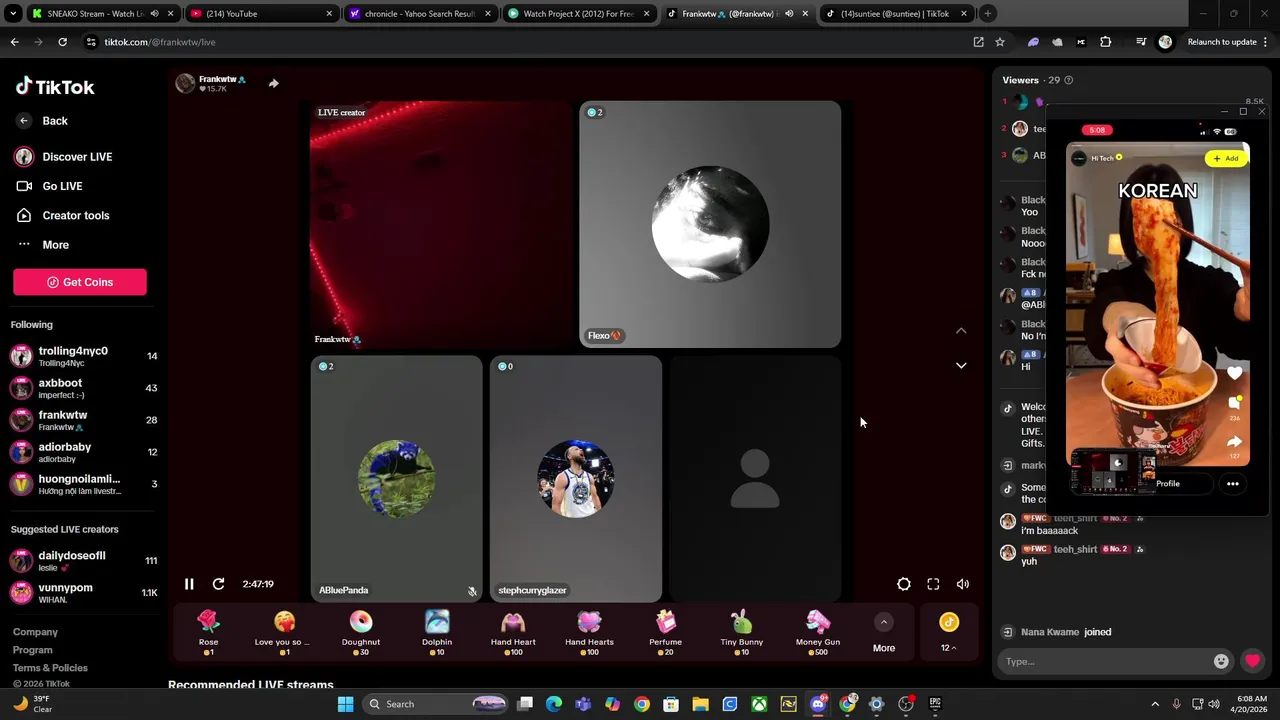Share the live stream via arrow icon
The width and height of the screenshot is (1280, 720).
coord(273,83)
